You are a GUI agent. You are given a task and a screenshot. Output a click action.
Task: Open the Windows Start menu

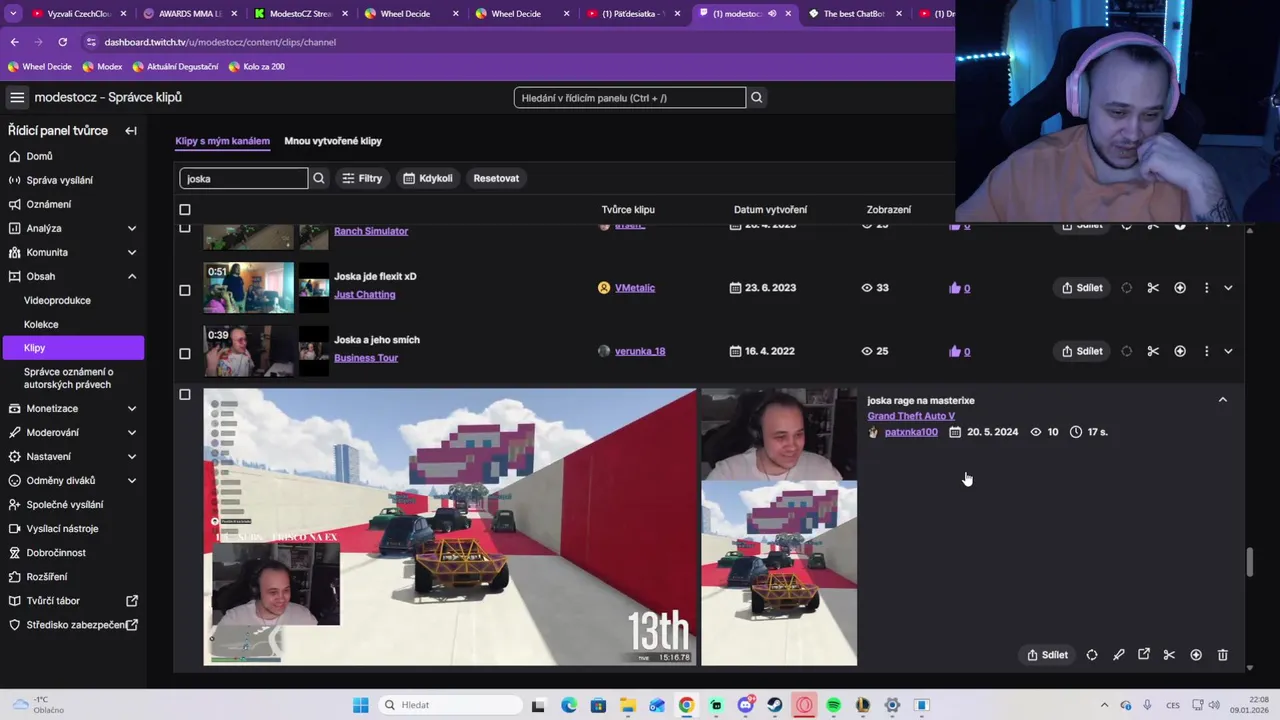(x=361, y=705)
